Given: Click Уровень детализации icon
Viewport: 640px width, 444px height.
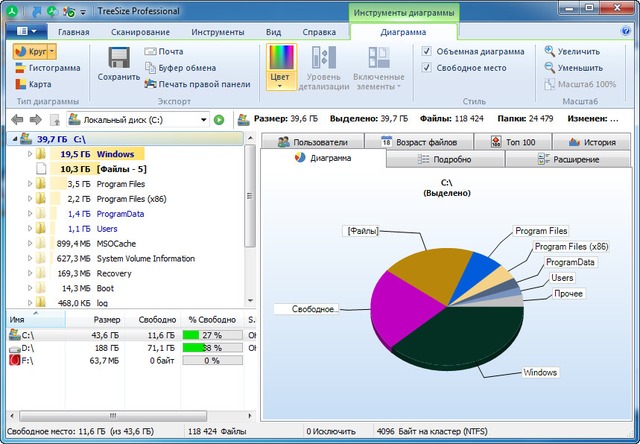Looking at the screenshot, I should click(x=324, y=57).
